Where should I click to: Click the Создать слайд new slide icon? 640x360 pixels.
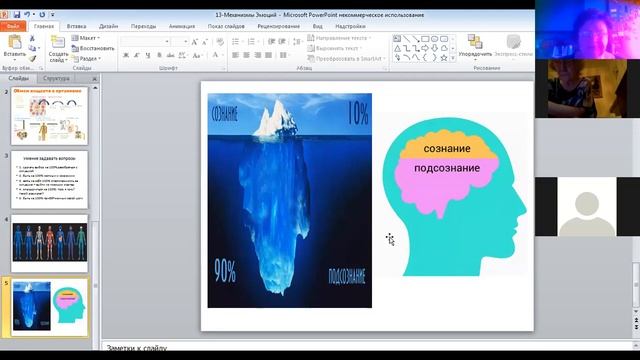58,42
